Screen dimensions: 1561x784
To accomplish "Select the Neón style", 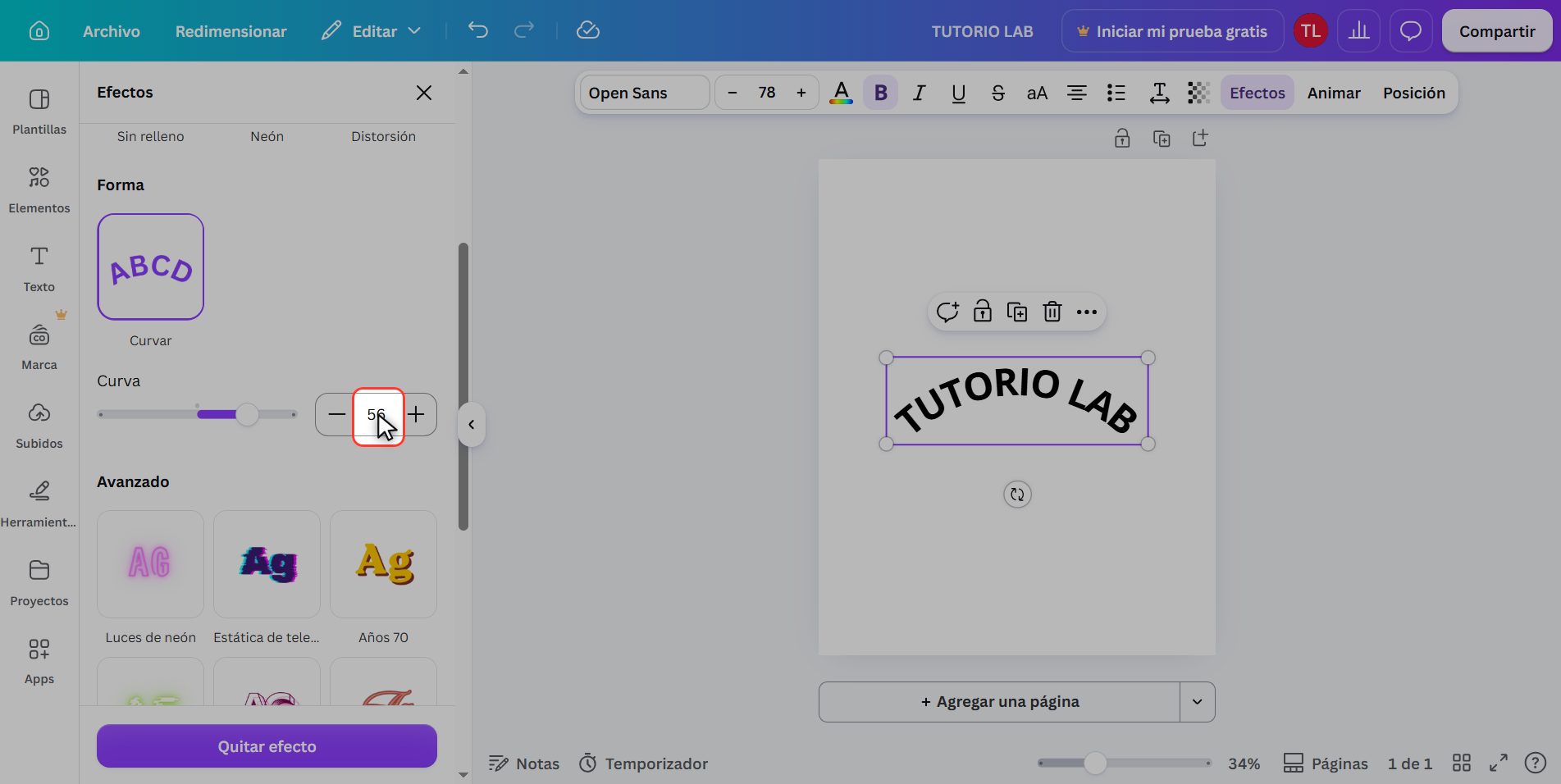I will tap(267, 136).
